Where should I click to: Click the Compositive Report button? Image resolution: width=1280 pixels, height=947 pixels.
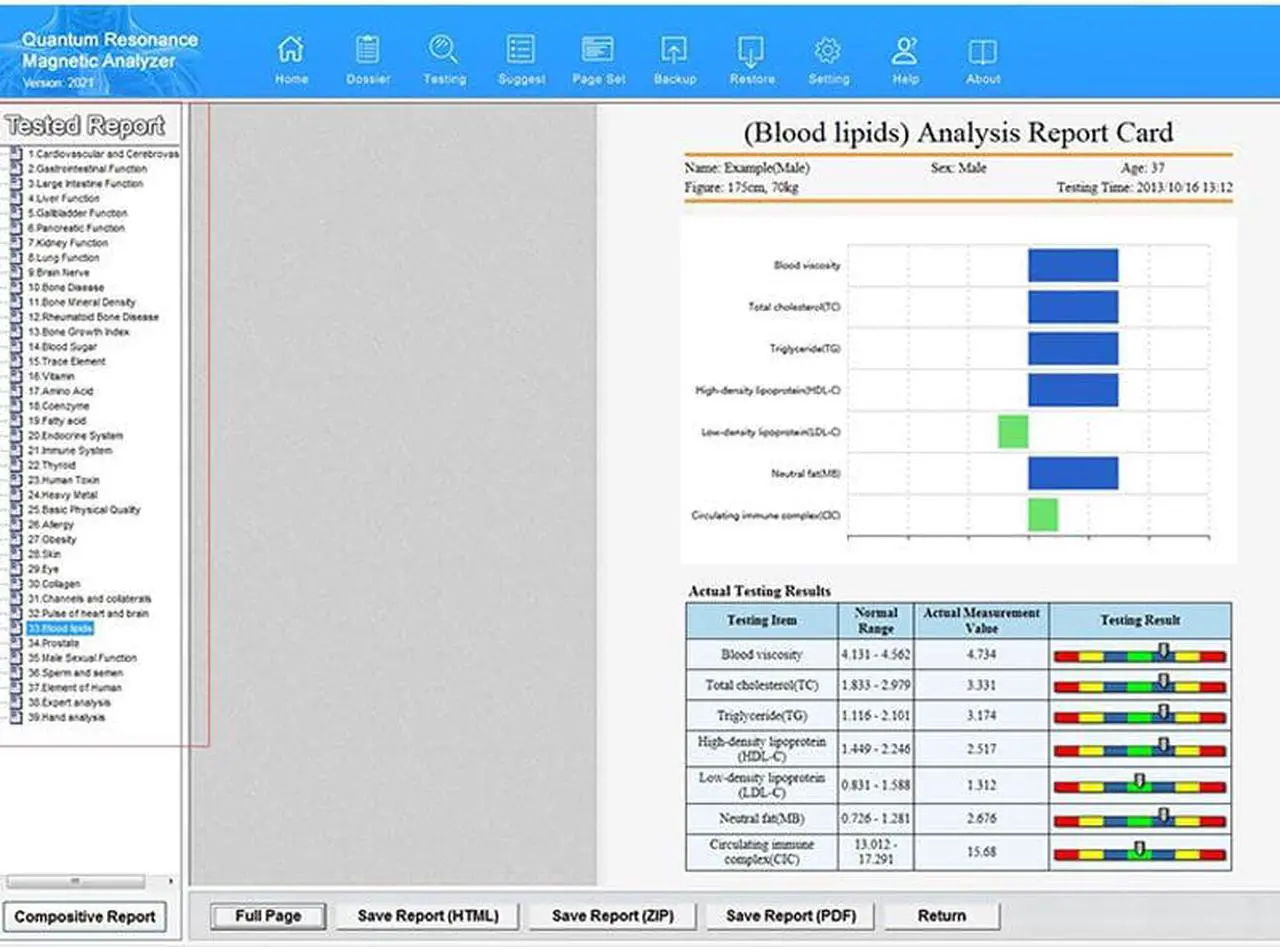pos(85,917)
